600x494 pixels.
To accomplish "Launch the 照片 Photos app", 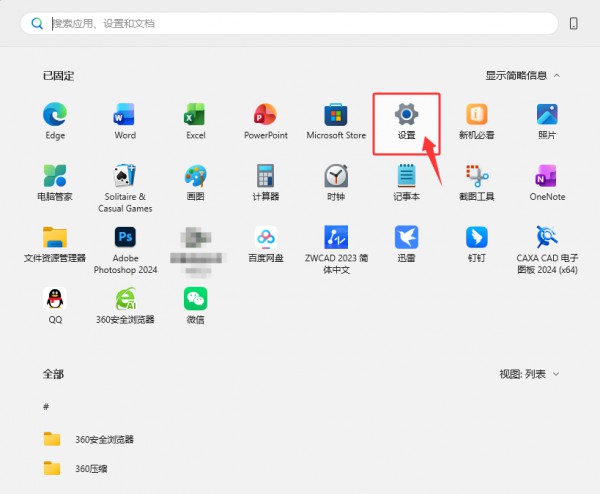I will (x=547, y=121).
